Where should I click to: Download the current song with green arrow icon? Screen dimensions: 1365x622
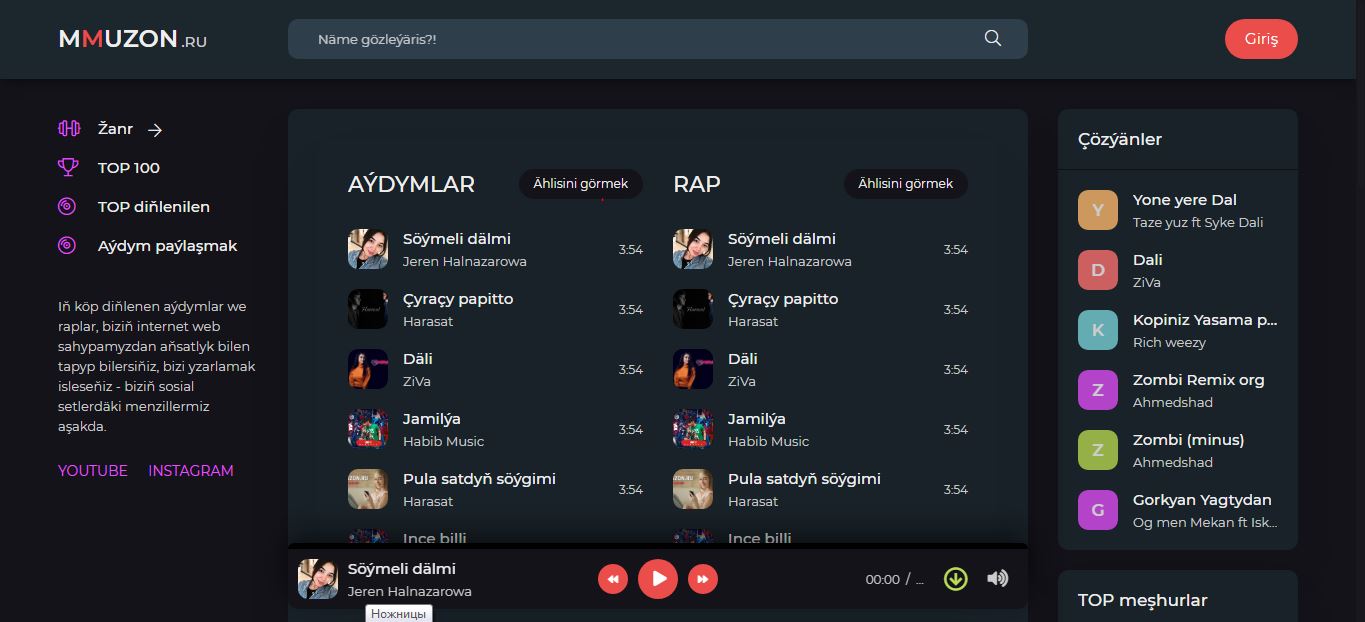[x=956, y=579]
